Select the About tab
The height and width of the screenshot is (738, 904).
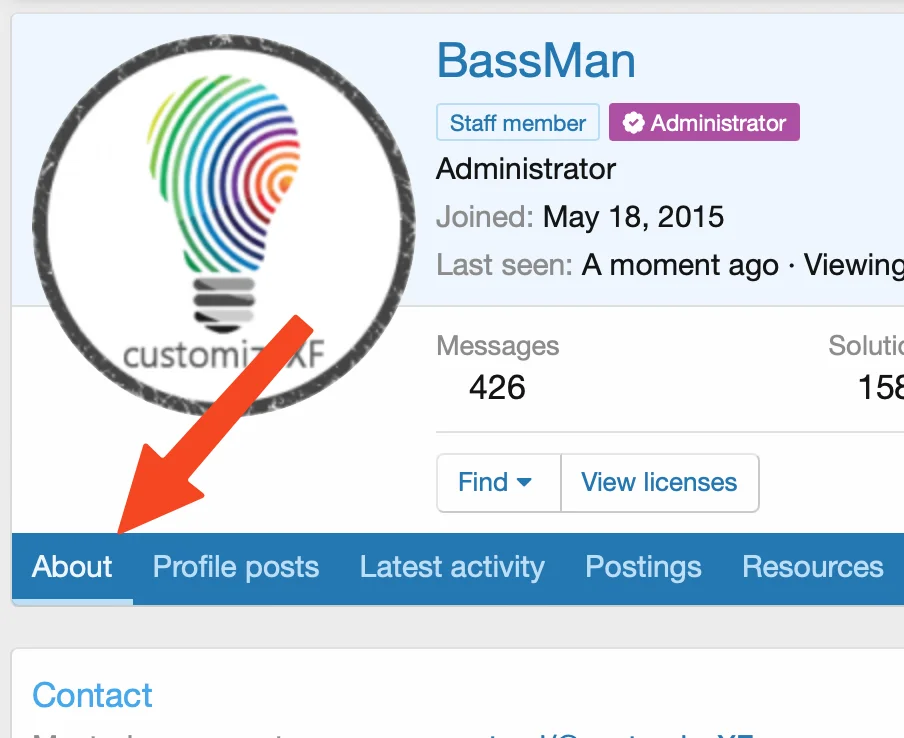coord(72,567)
